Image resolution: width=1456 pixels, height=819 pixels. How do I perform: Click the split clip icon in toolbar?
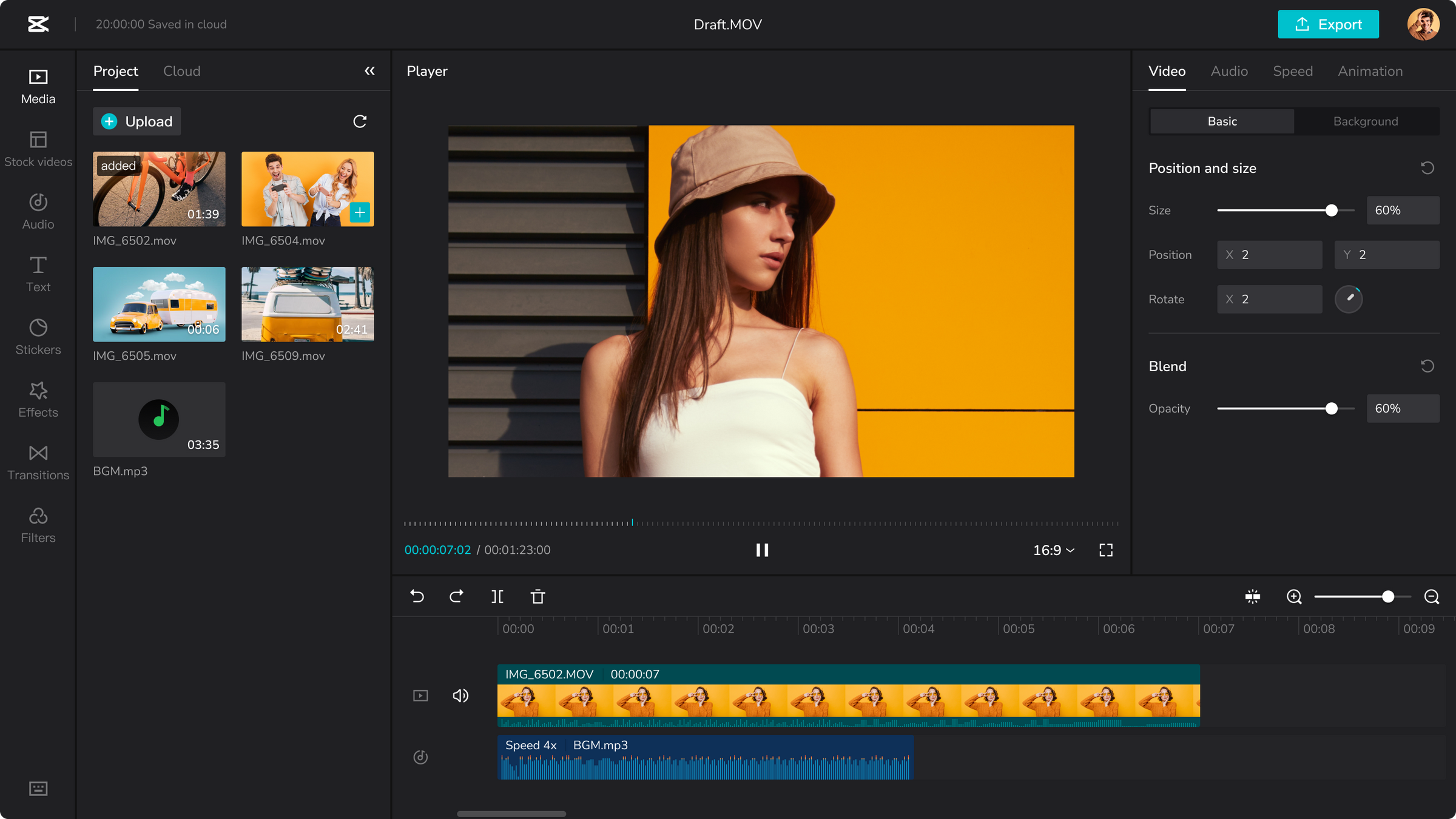point(498,597)
